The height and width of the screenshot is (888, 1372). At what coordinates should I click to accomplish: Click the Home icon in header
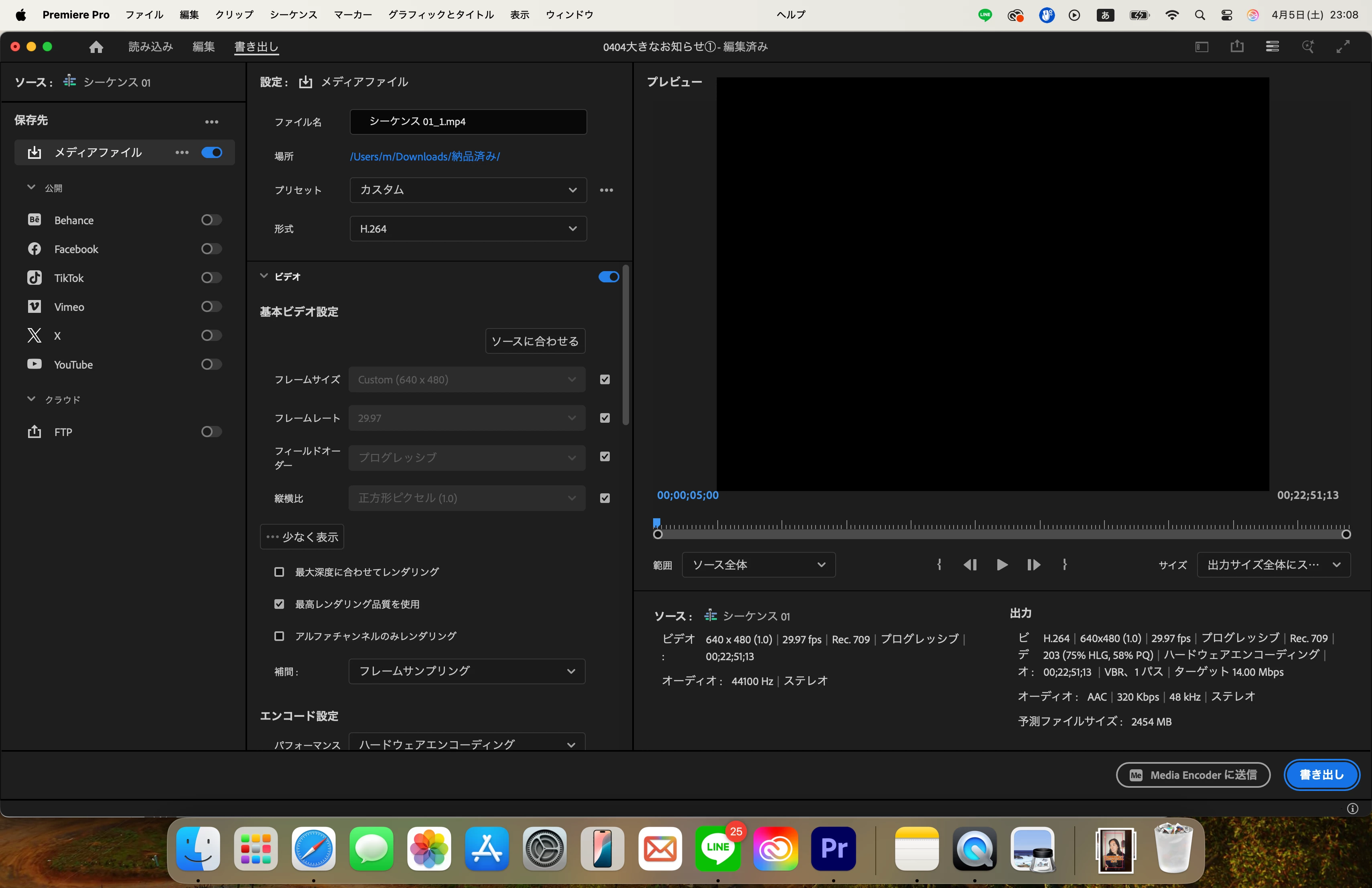point(96,47)
